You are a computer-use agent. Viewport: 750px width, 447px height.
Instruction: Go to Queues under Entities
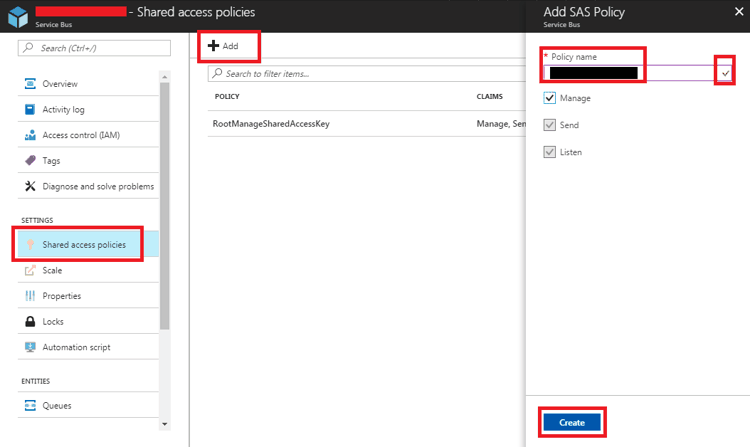click(x=57, y=406)
